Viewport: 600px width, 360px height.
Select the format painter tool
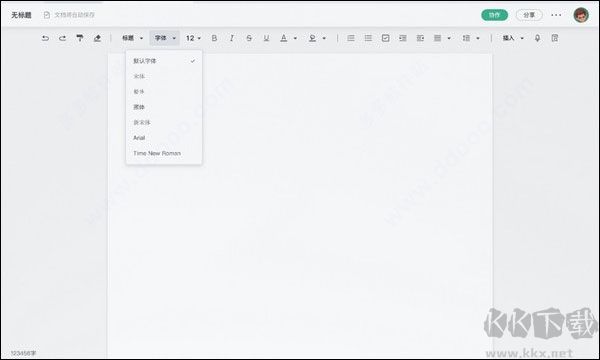point(80,38)
